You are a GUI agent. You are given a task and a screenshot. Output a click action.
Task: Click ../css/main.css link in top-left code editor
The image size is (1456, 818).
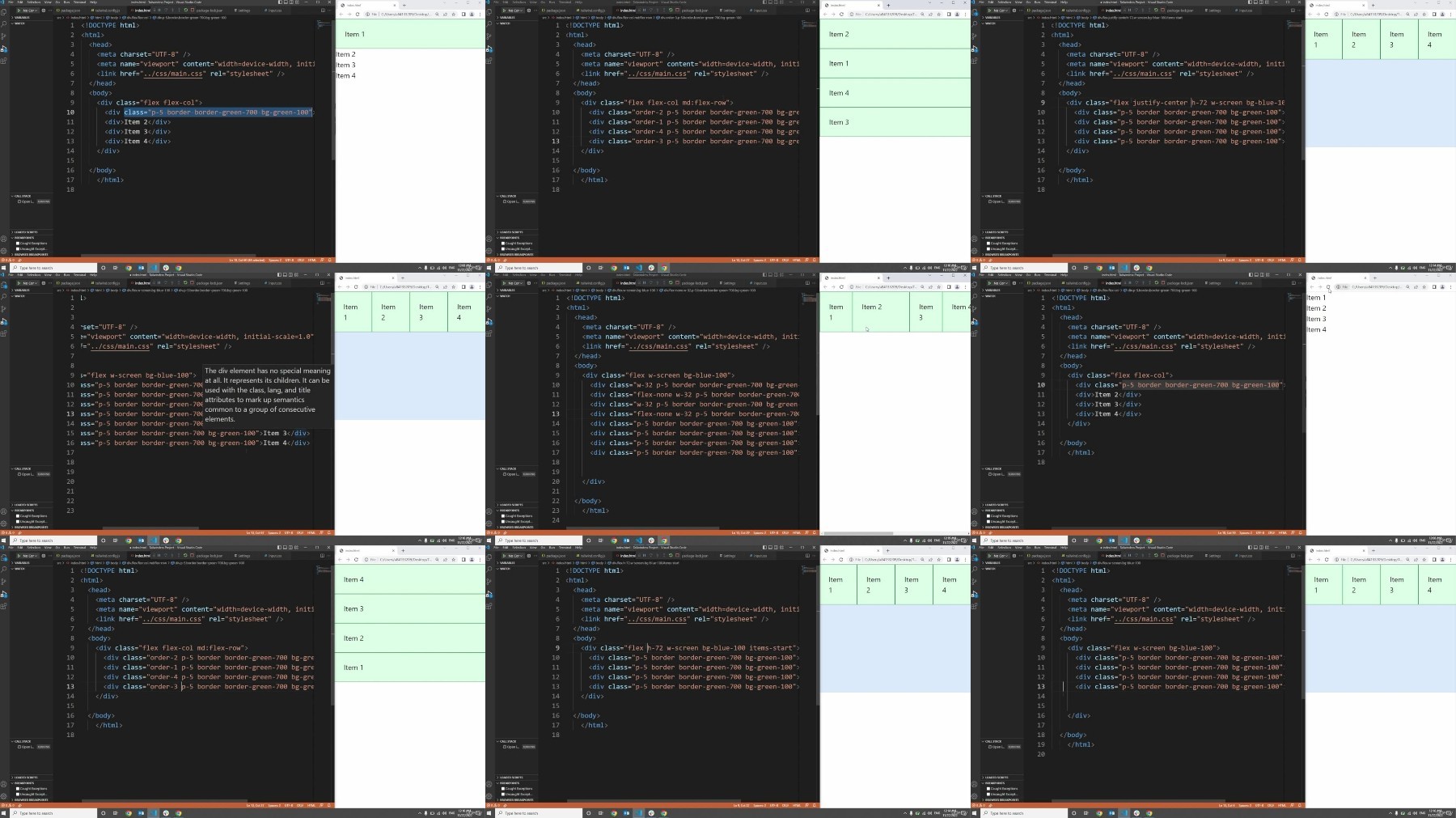(173, 74)
